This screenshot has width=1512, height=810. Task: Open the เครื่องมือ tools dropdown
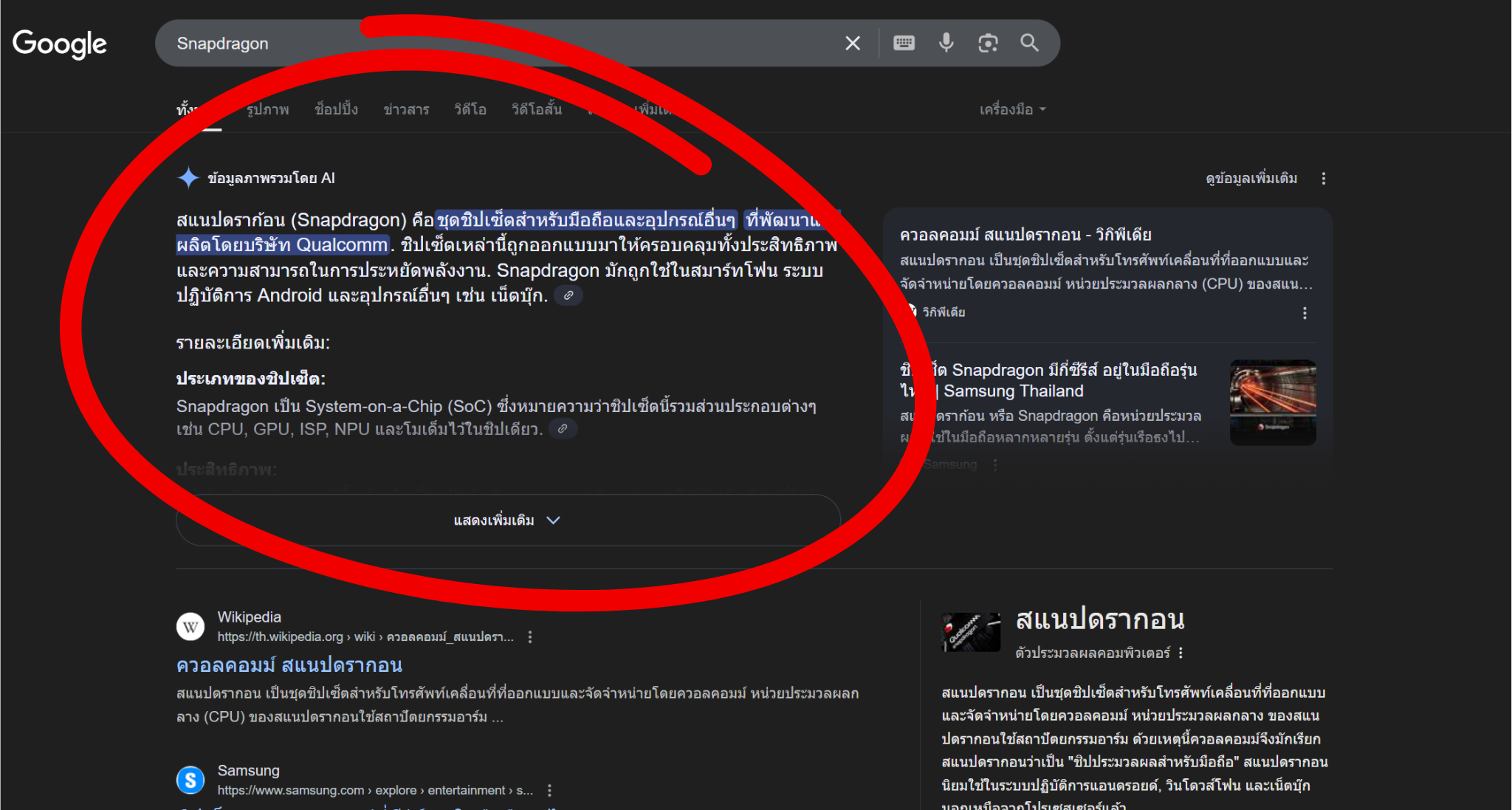[x=1012, y=109]
